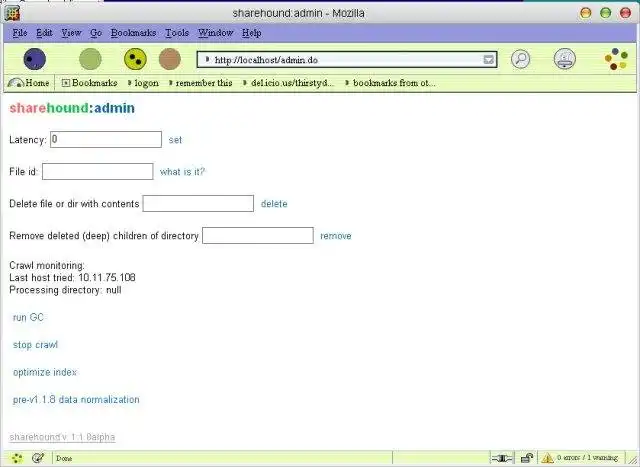Open the Window menu
This screenshot has width=640, height=467.
[216, 33]
